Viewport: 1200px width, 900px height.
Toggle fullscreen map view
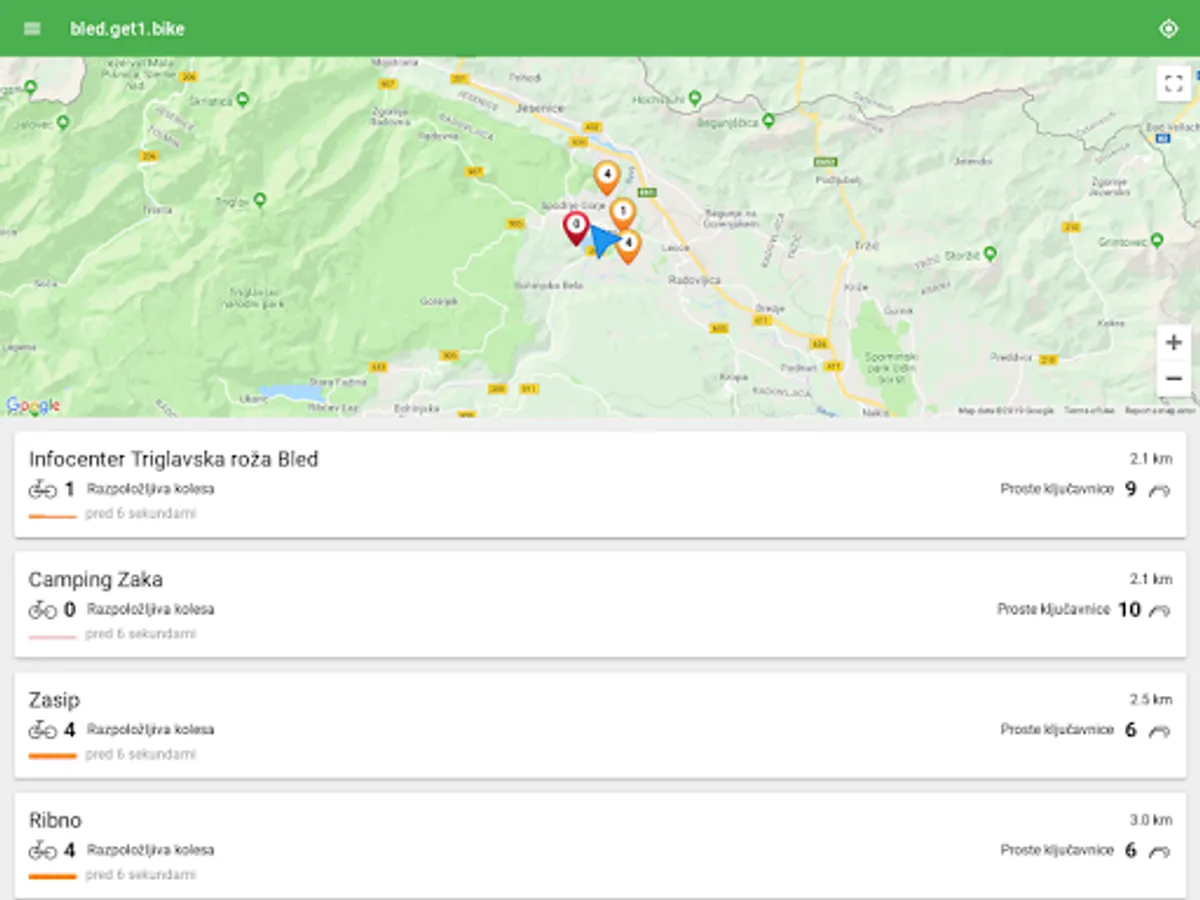[1174, 83]
